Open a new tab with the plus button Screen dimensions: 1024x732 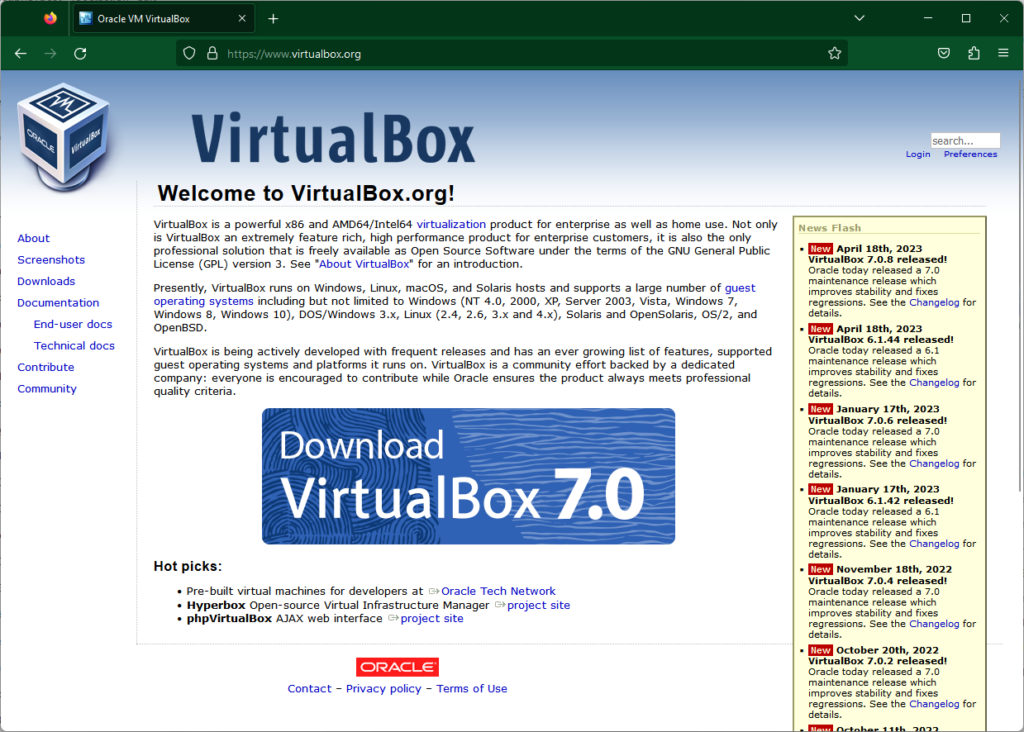tap(273, 19)
